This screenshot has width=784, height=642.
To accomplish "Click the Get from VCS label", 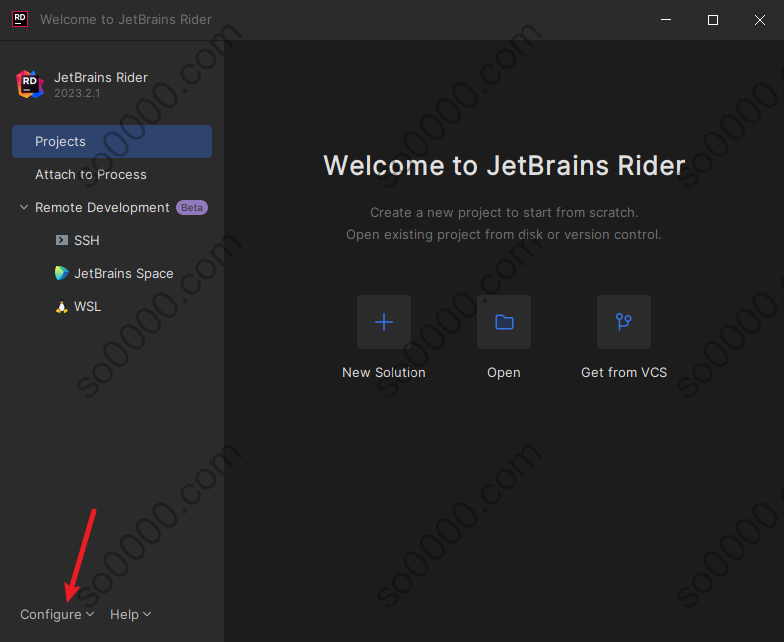I will pos(624,372).
